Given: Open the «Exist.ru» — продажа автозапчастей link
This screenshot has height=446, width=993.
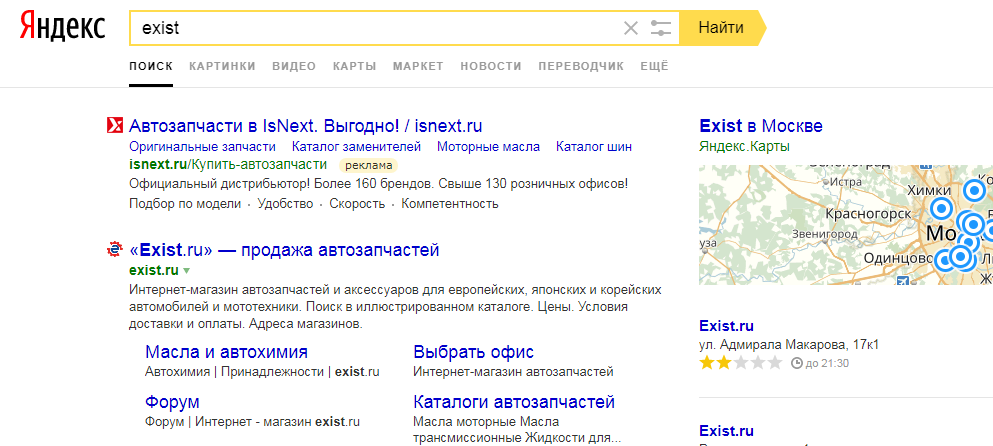Looking at the screenshot, I should (284, 250).
